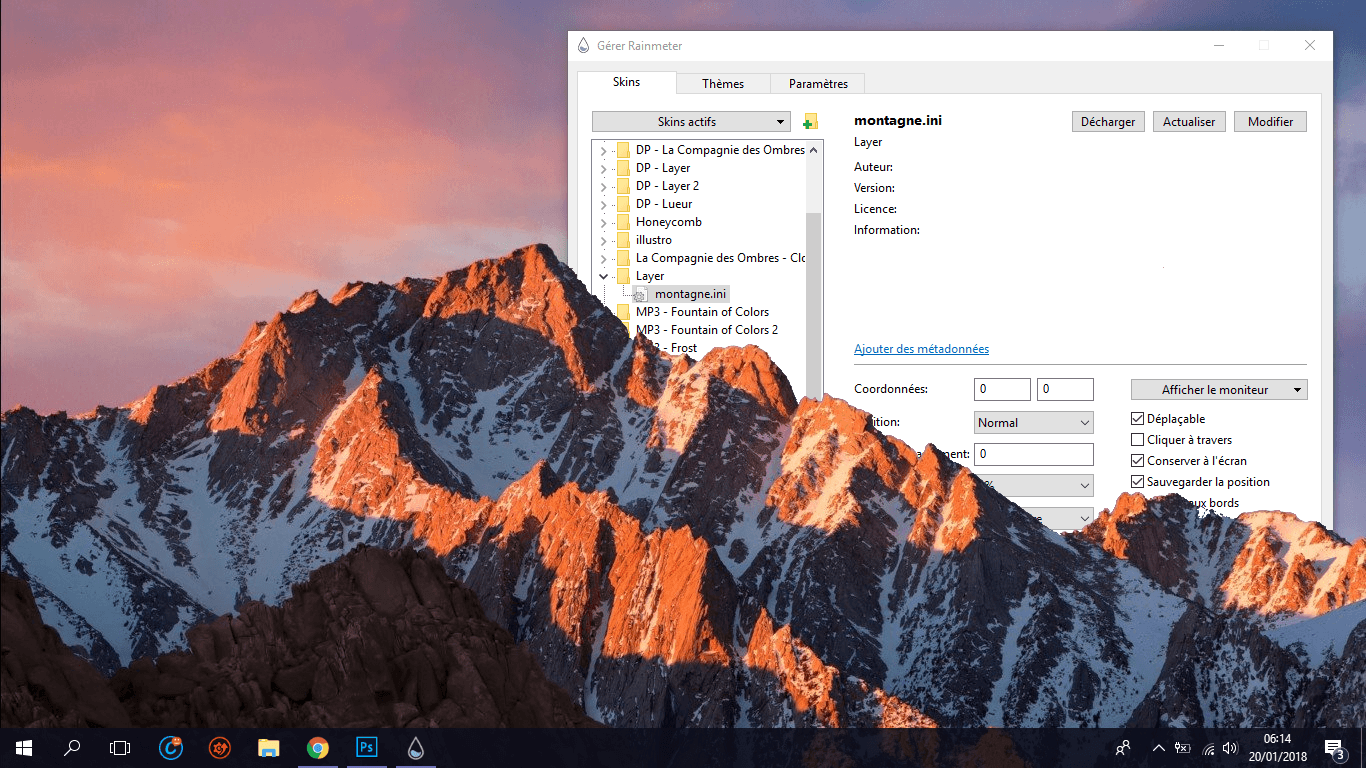The image size is (1366, 768).
Task: Expand the Afficher le moniteur dropdown
Action: 1218,390
